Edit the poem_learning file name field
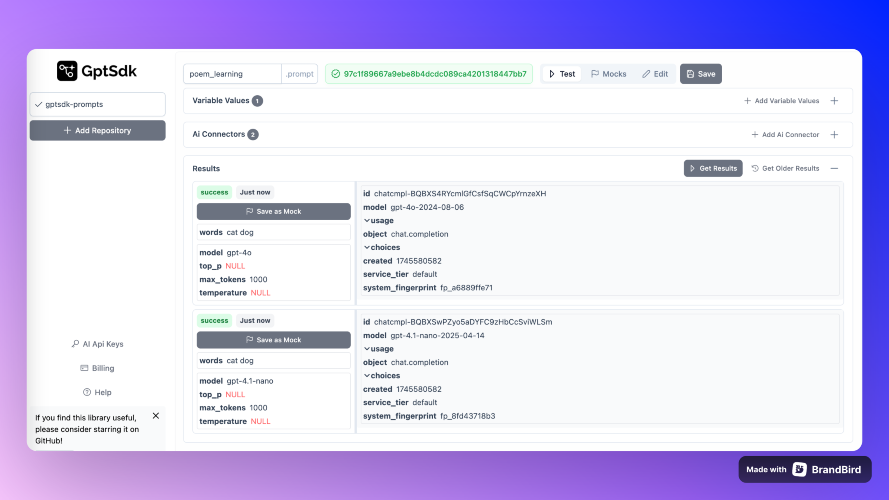Image resolution: width=889 pixels, height=500 pixels. tap(232, 74)
